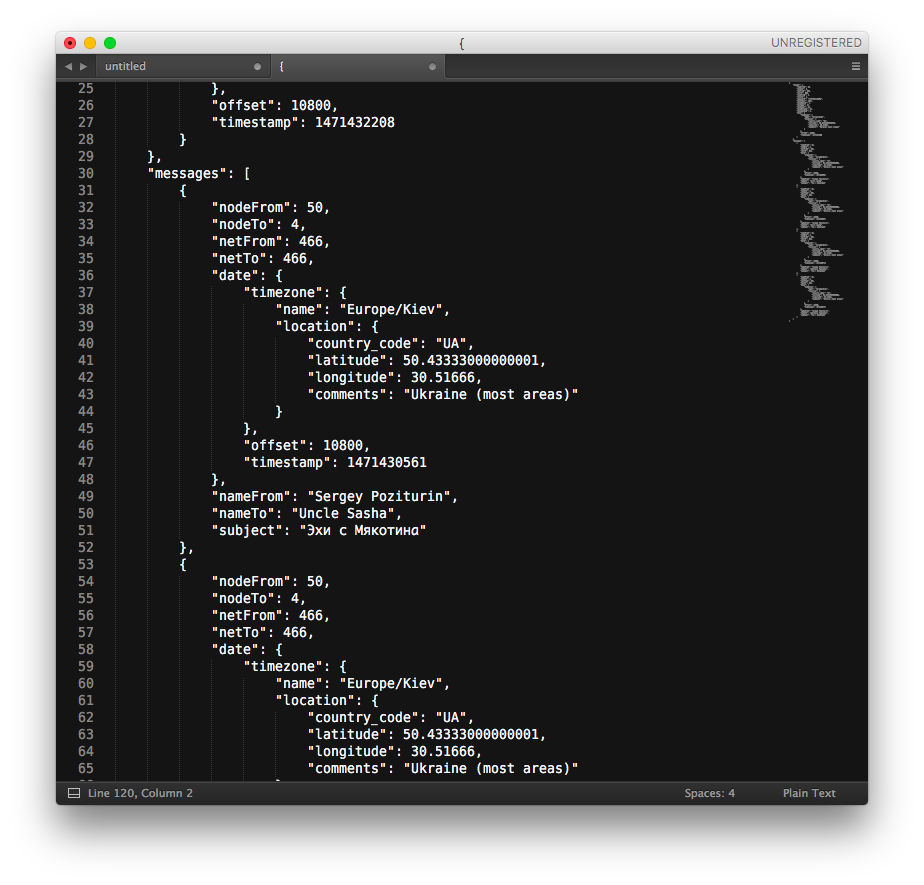Place cursor on the "messages" key
This screenshot has height=885, width=924.
186,173
